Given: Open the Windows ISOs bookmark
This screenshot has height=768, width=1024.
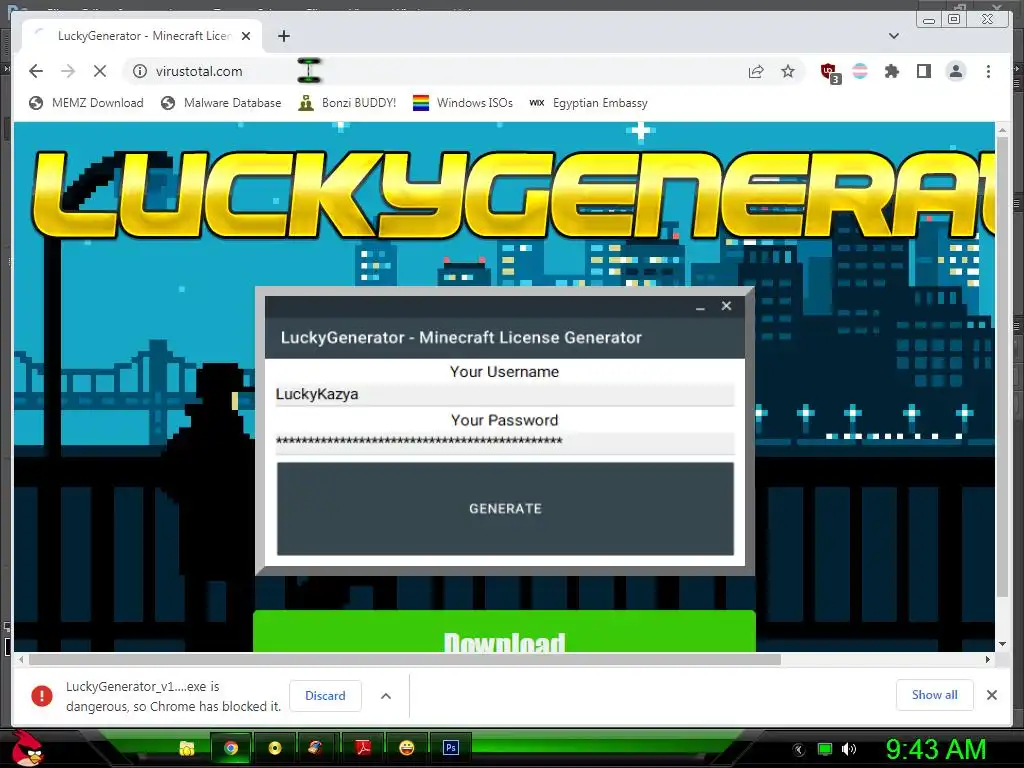Looking at the screenshot, I should click(x=463, y=103).
